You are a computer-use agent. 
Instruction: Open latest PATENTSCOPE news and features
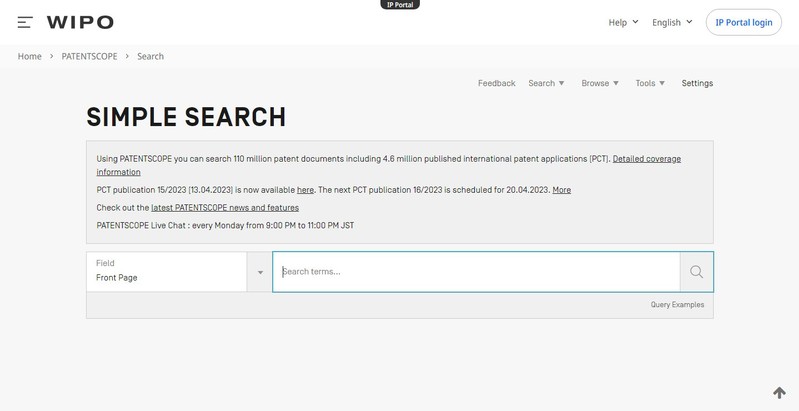(x=225, y=207)
